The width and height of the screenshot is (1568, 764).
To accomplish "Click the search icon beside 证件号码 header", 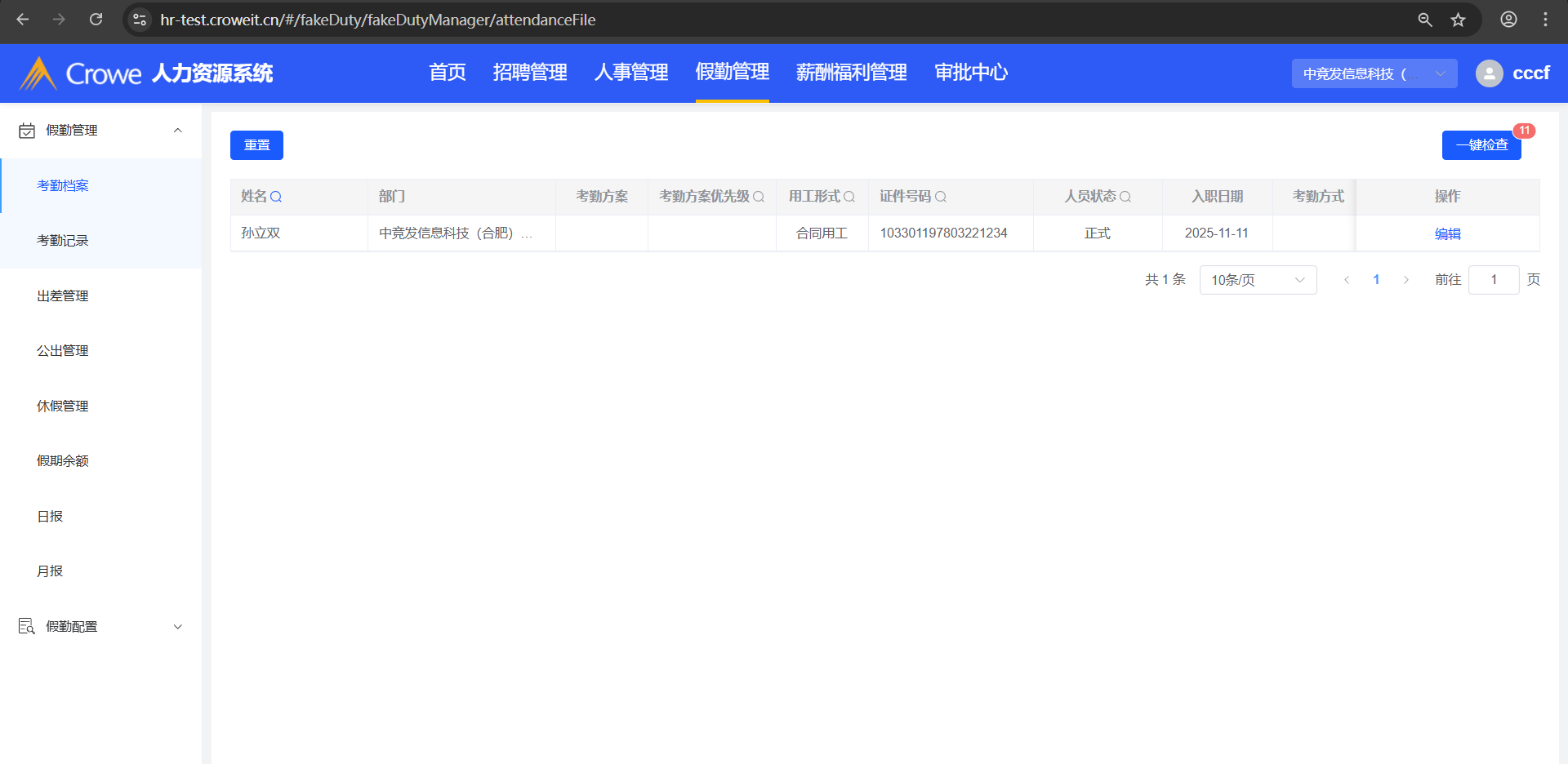I will tap(941, 197).
